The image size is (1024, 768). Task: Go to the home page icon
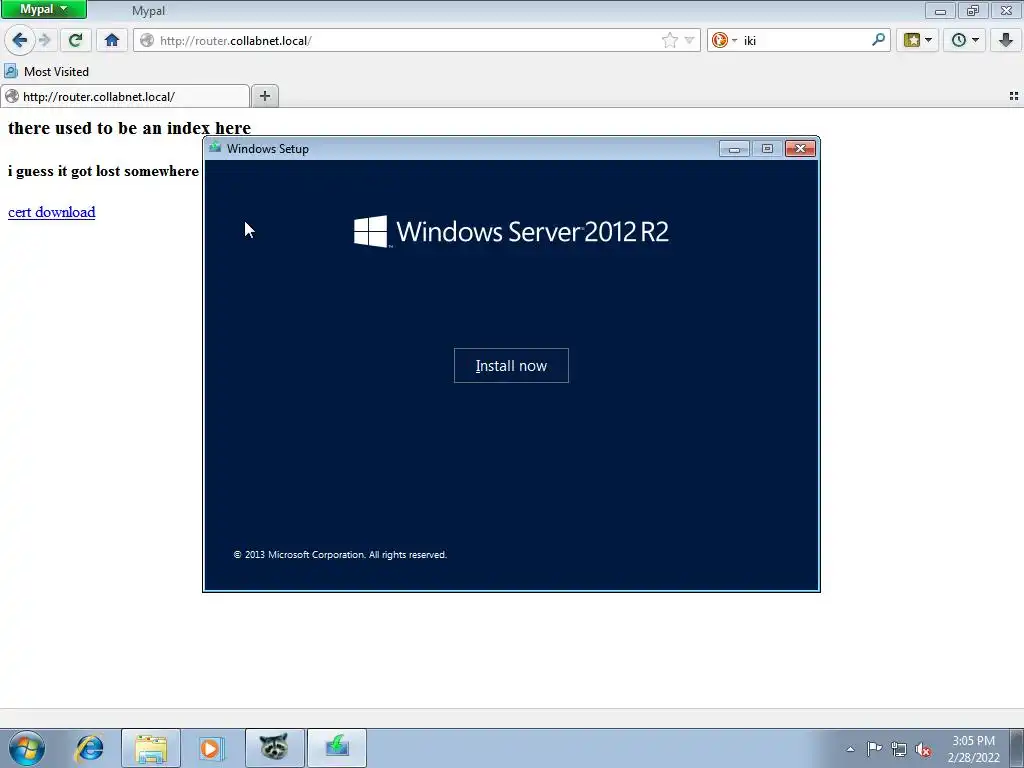tap(112, 40)
